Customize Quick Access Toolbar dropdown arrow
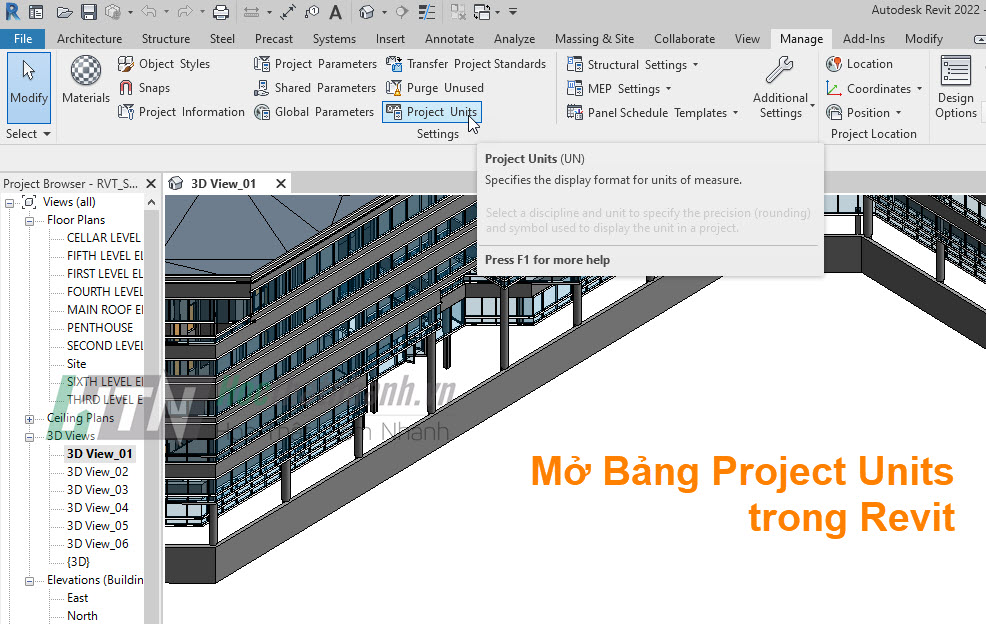The width and height of the screenshot is (986, 624). tap(513, 12)
